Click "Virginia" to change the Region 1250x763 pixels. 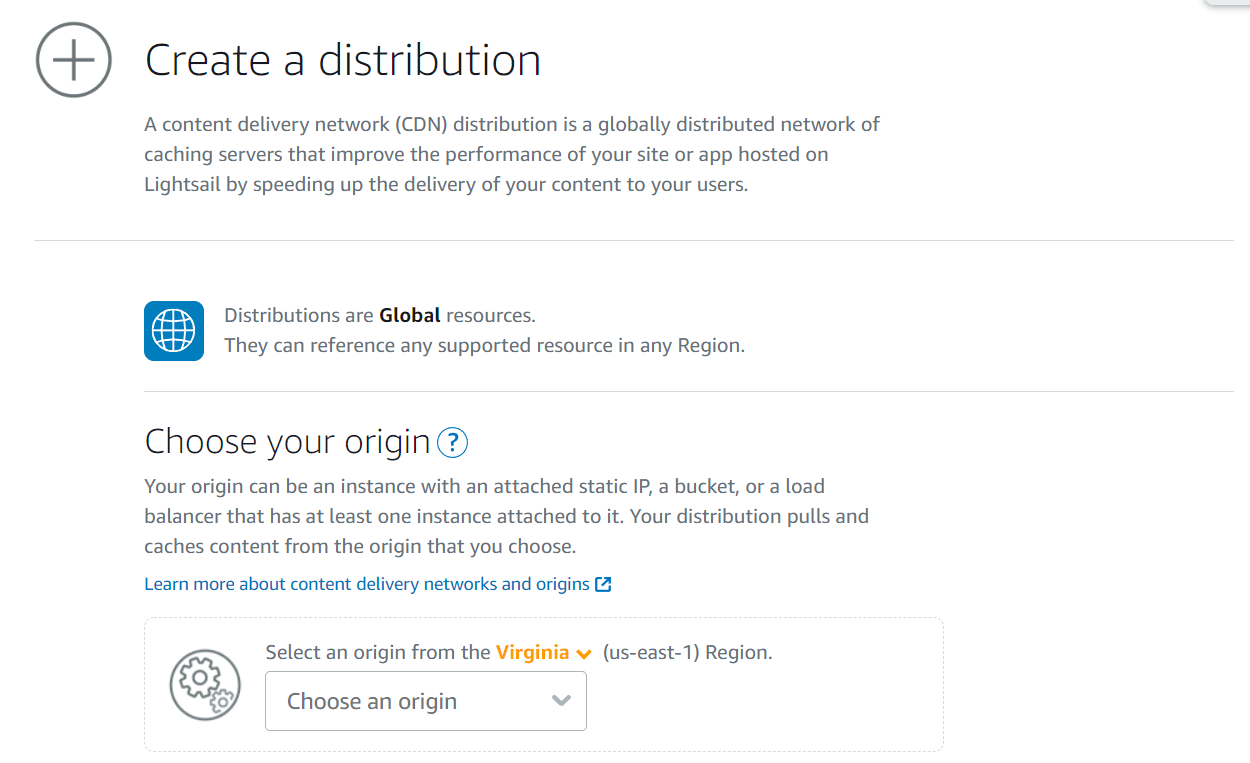(x=531, y=652)
